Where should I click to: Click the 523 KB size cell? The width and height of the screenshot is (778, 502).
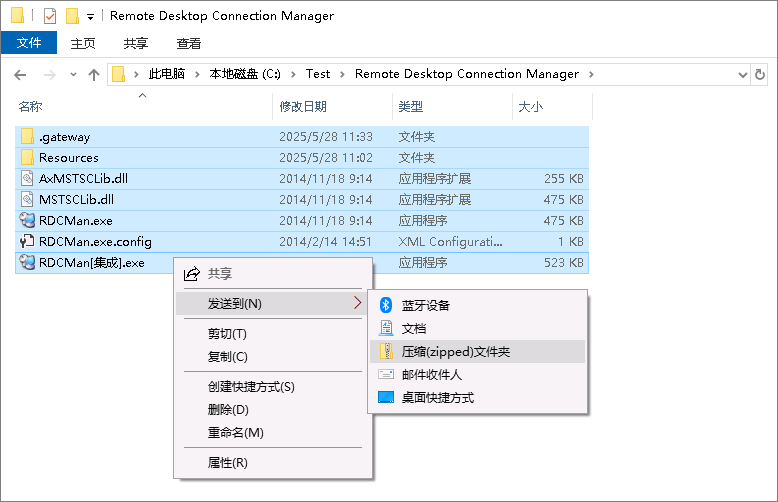click(x=564, y=262)
